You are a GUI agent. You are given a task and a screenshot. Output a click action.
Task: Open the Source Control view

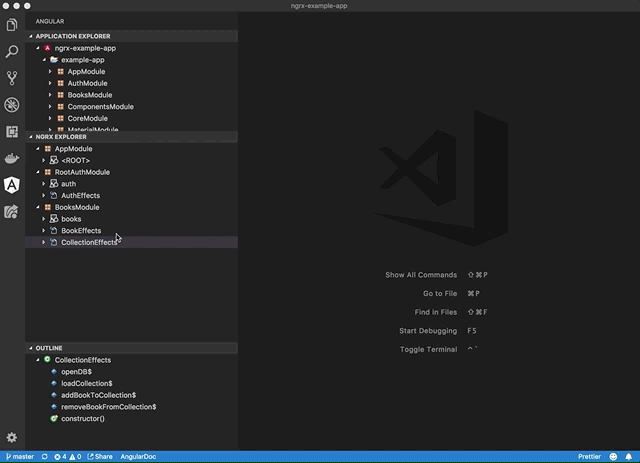(12, 78)
